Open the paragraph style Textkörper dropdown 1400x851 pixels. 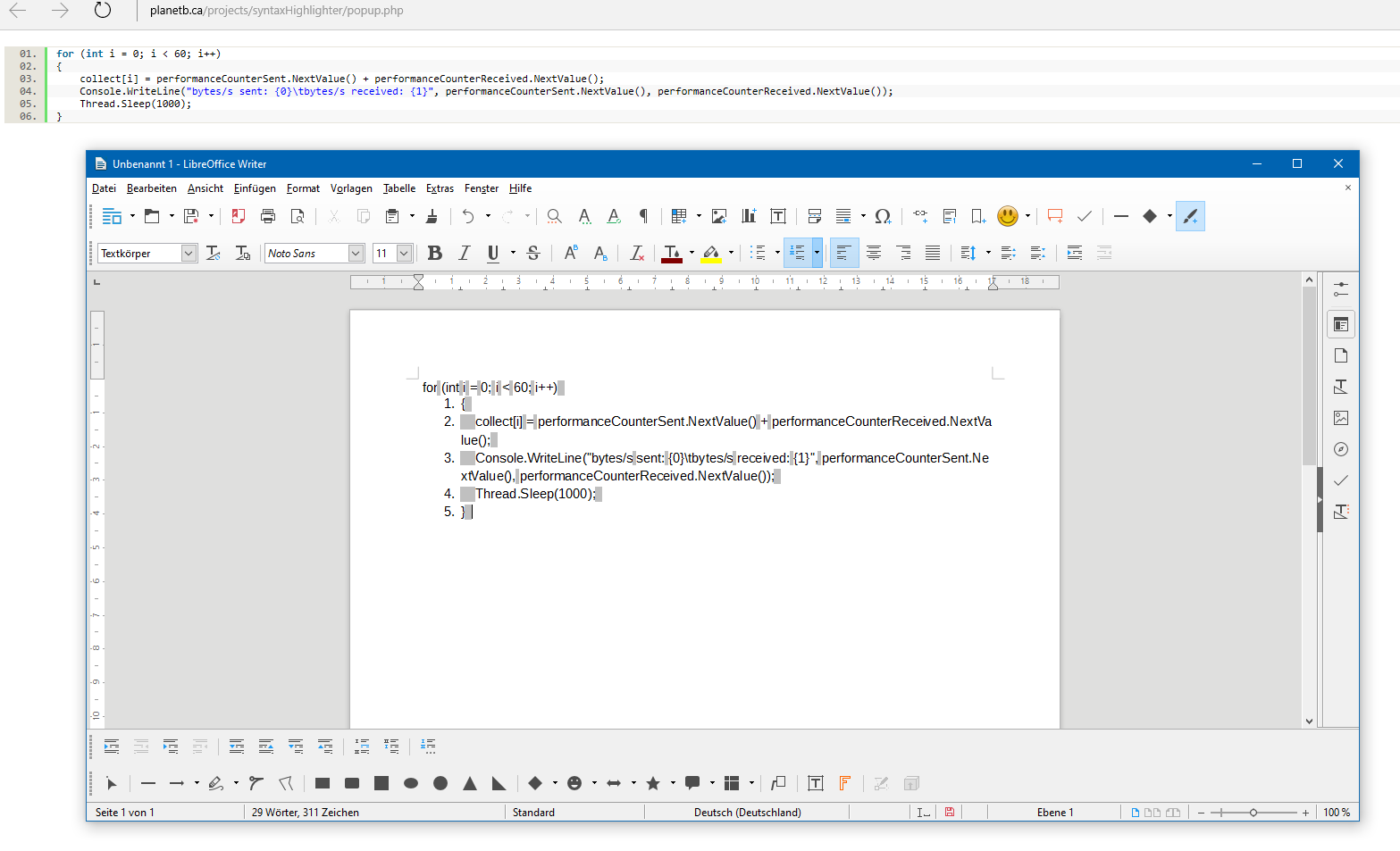(x=189, y=253)
